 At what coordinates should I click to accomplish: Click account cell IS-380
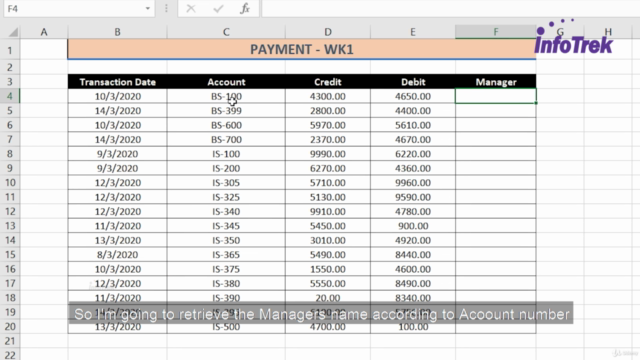click(226, 283)
